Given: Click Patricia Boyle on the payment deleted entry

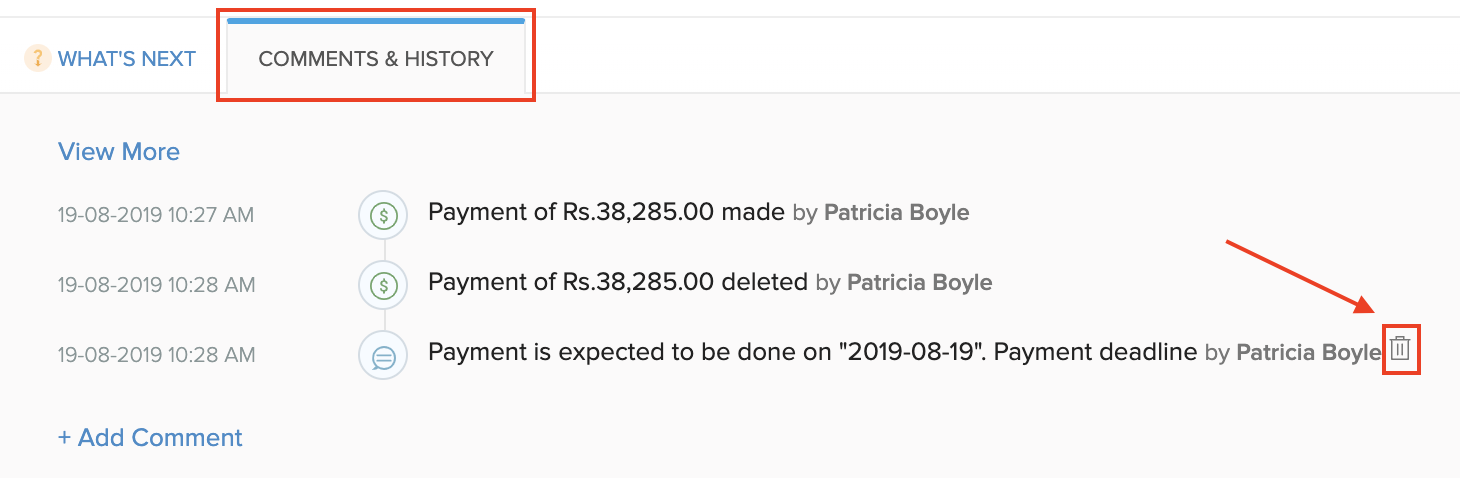Looking at the screenshot, I should click(x=919, y=283).
